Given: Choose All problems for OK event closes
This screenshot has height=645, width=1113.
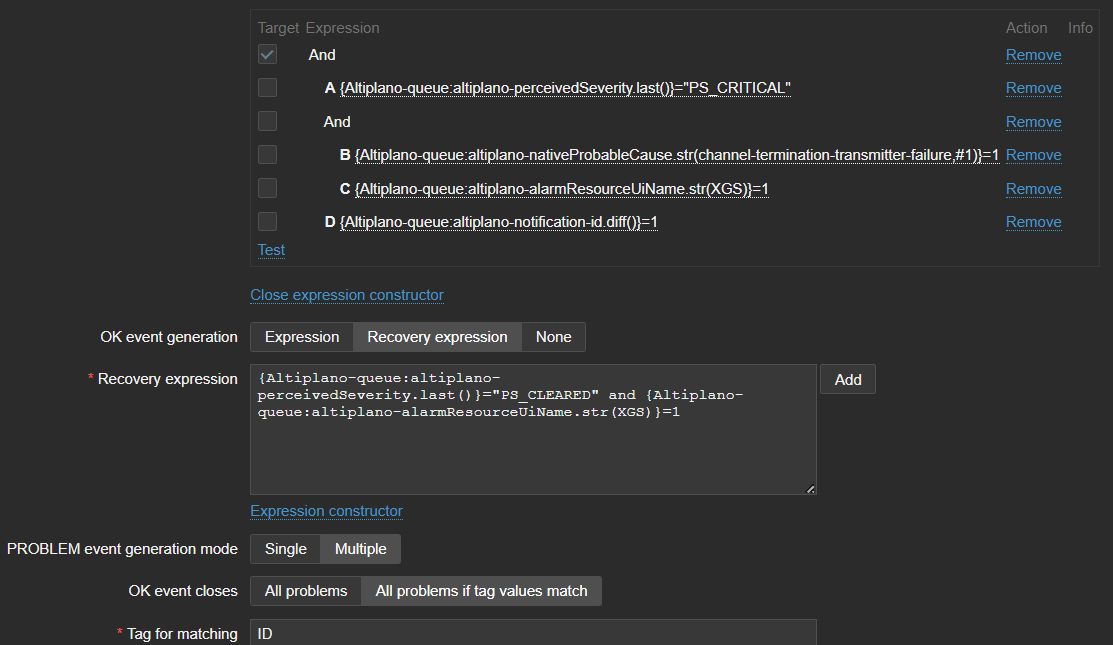Looking at the screenshot, I should pyautogui.click(x=305, y=591).
